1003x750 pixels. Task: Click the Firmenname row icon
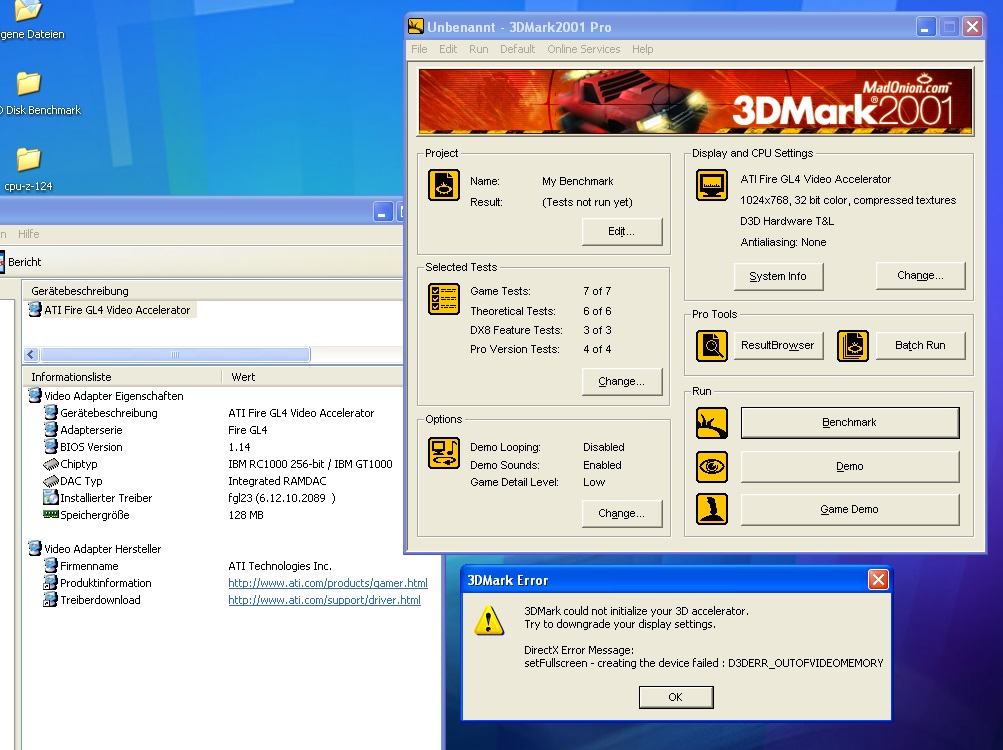(x=51, y=566)
